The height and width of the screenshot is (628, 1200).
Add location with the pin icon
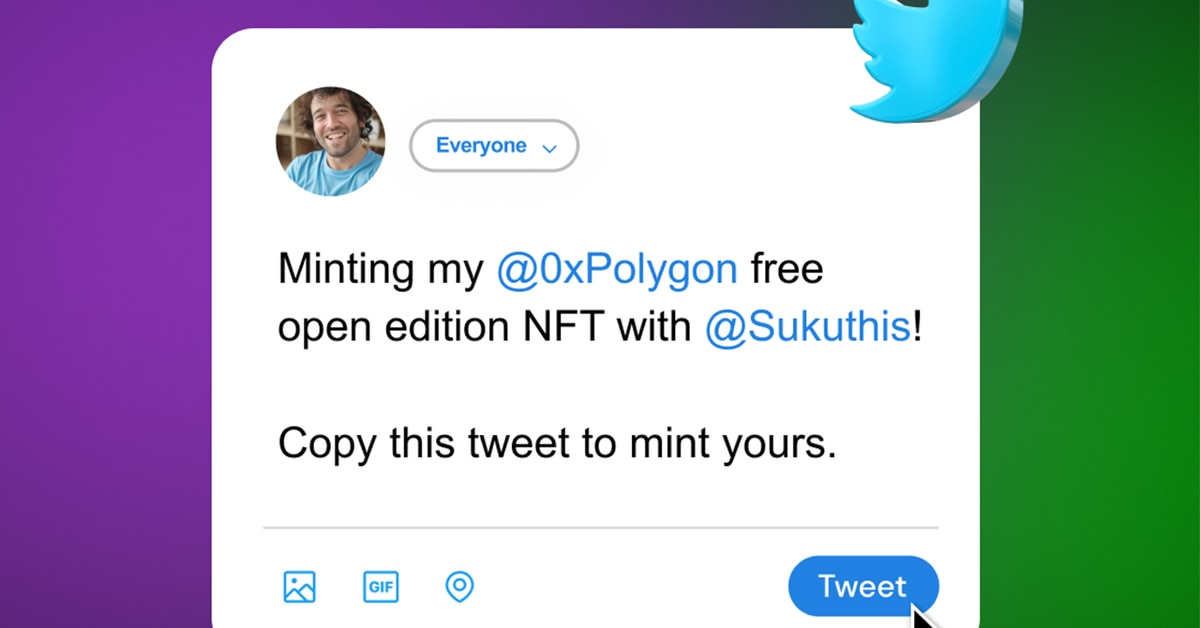(459, 586)
